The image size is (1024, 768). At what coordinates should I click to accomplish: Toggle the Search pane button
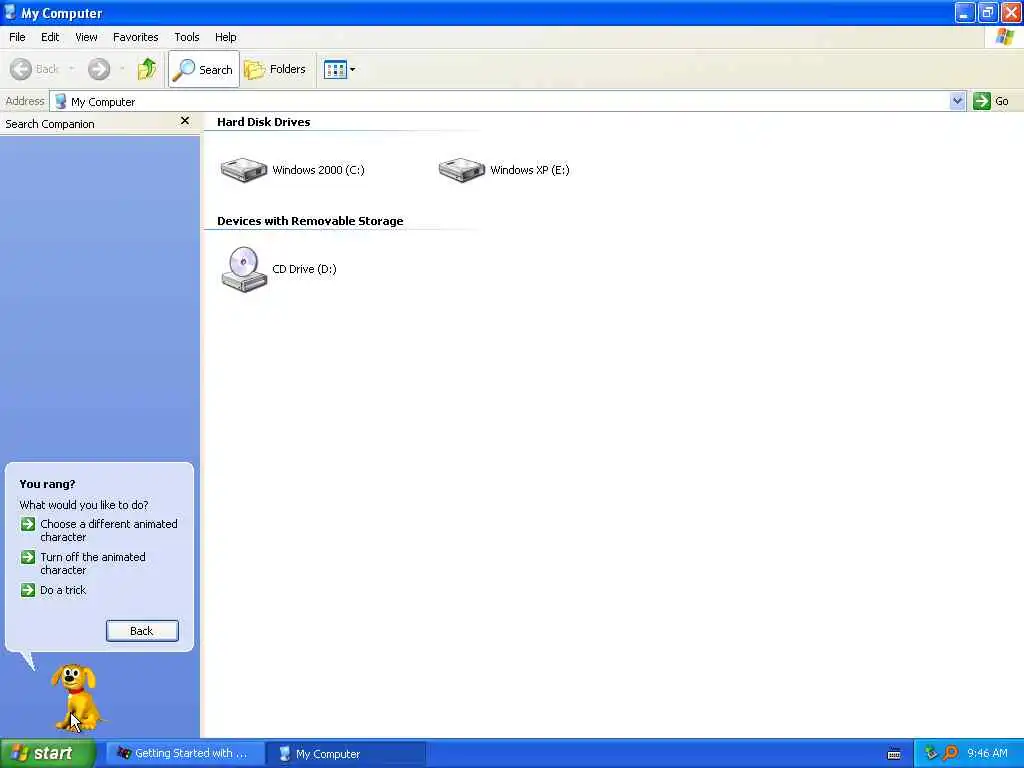pos(204,69)
